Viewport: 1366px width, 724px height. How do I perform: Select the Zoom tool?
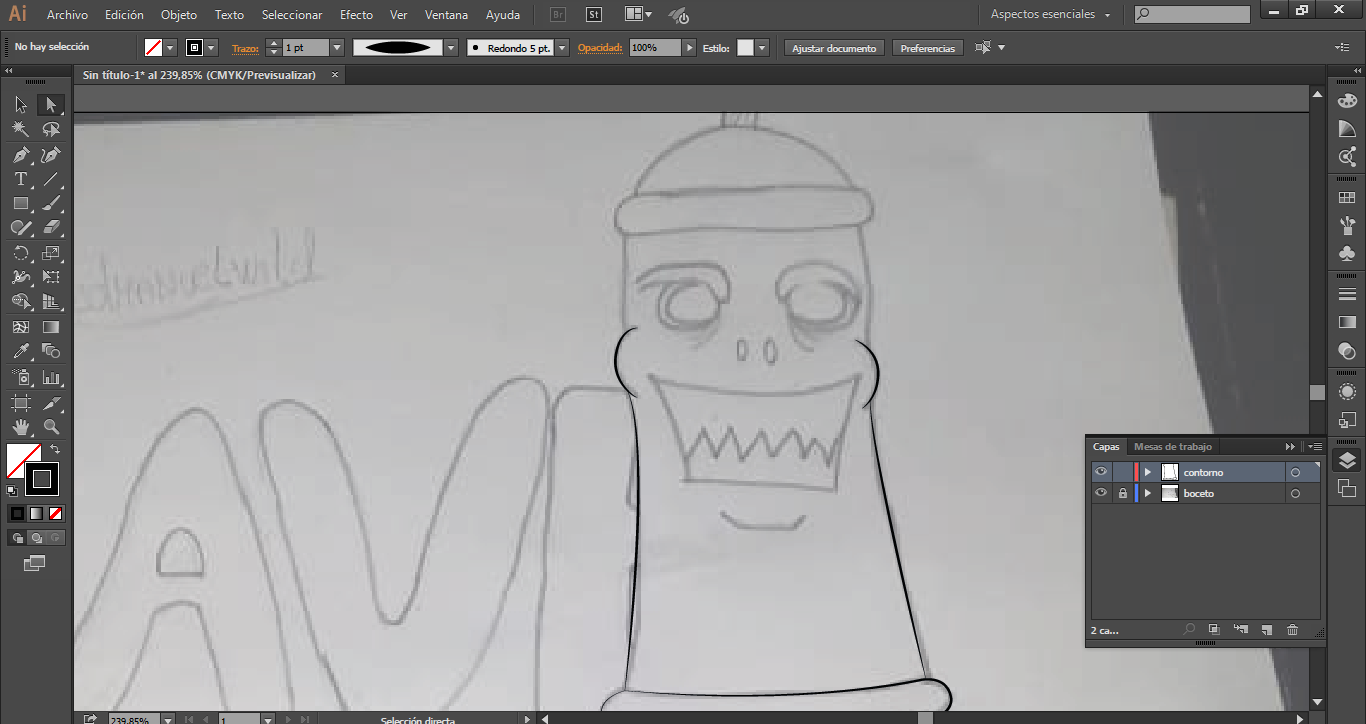click(x=51, y=426)
